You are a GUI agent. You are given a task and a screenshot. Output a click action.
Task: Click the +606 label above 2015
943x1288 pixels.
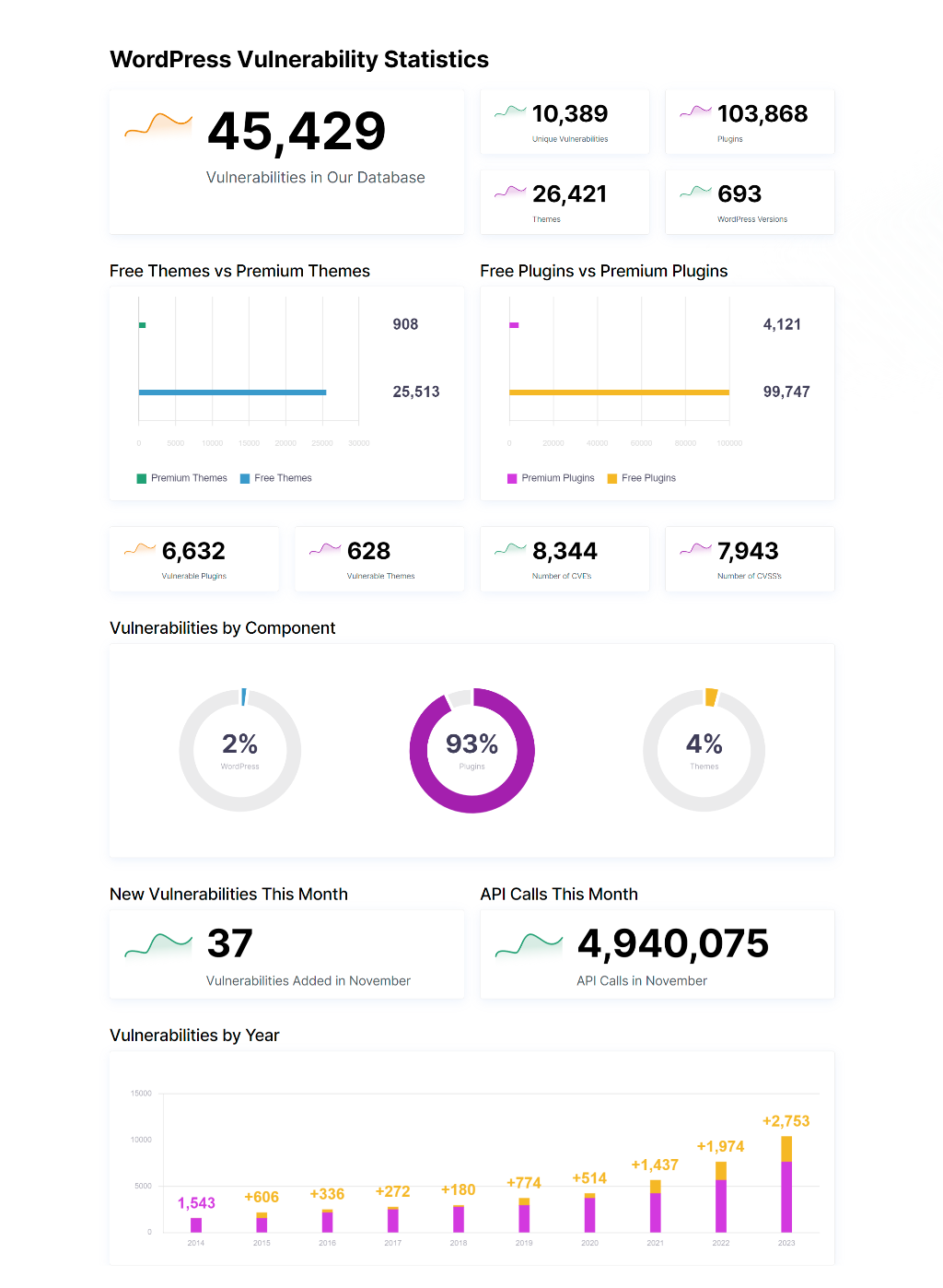pyautogui.click(x=262, y=1197)
